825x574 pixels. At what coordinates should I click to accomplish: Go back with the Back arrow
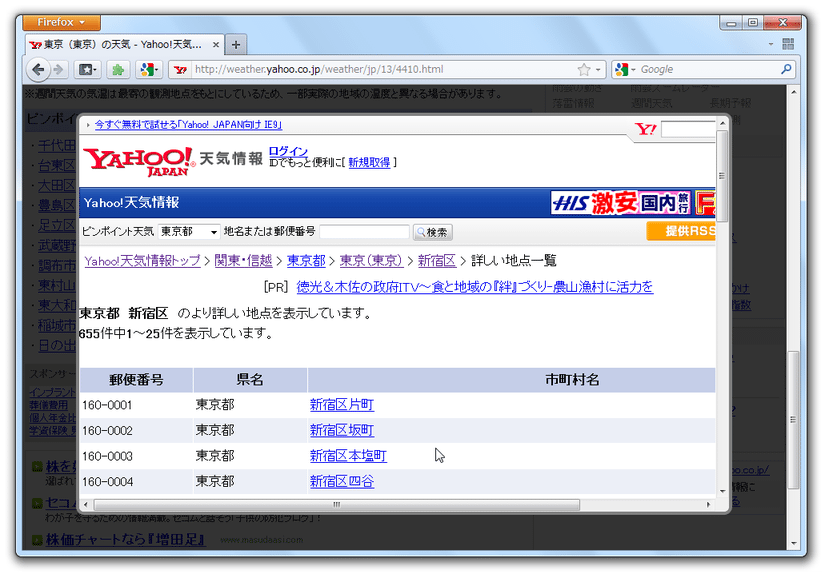pyautogui.click(x=38, y=69)
